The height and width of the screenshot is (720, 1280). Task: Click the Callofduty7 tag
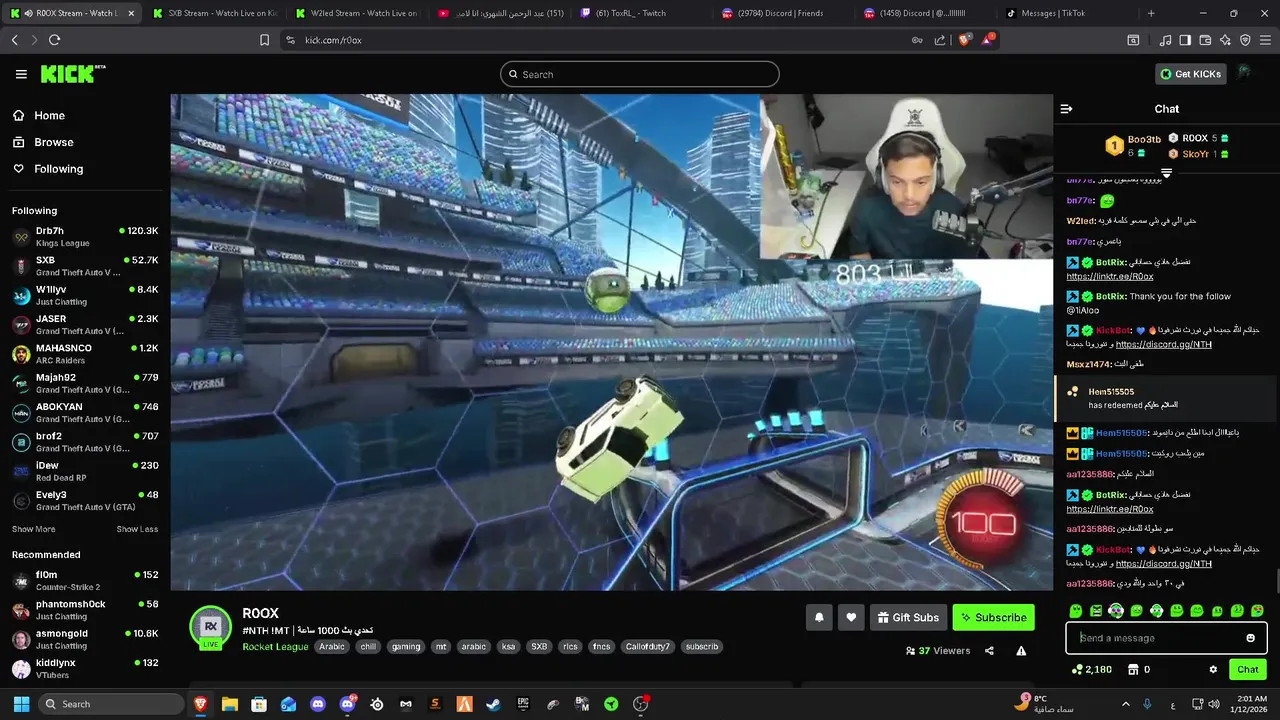pos(648,647)
